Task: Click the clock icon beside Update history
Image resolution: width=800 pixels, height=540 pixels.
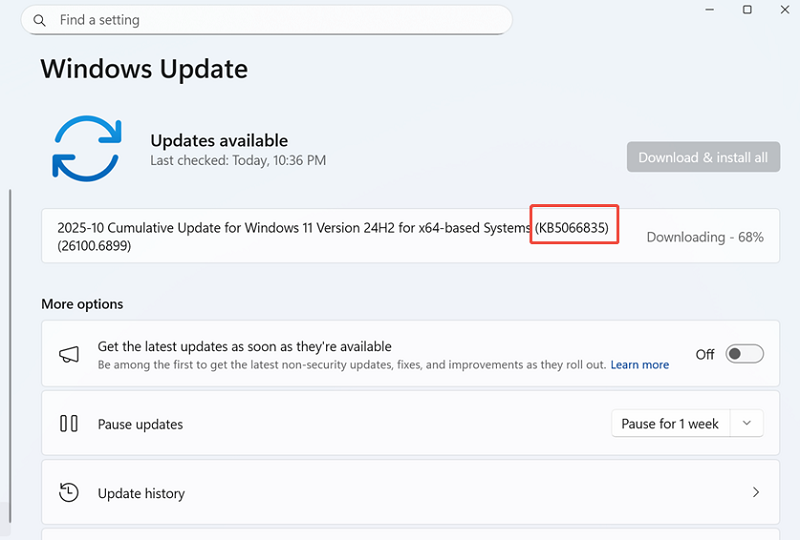Action: click(x=69, y=493)
